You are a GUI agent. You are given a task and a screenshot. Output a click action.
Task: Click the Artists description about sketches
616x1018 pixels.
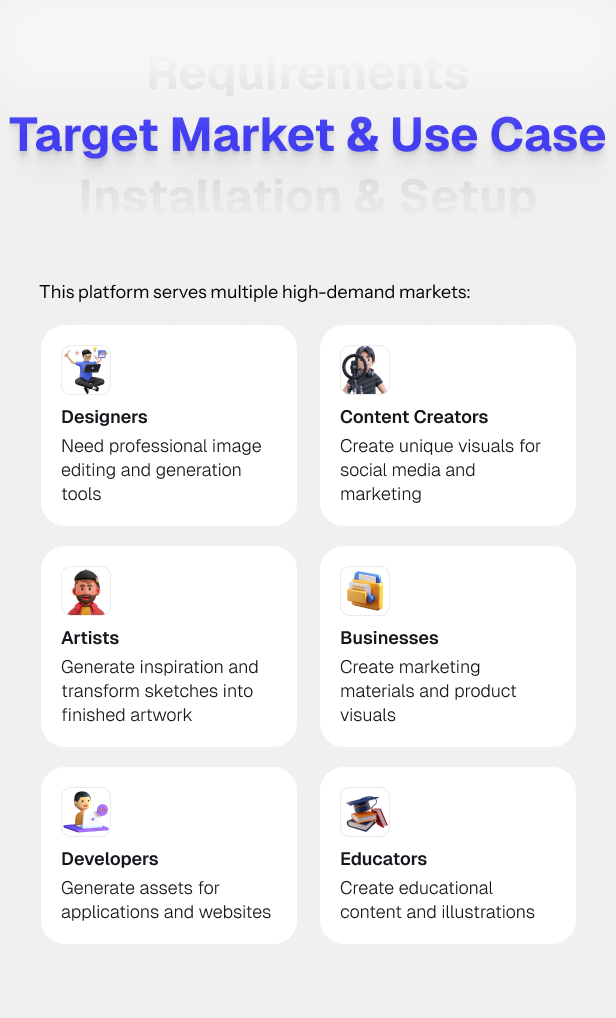coord(160,691)
